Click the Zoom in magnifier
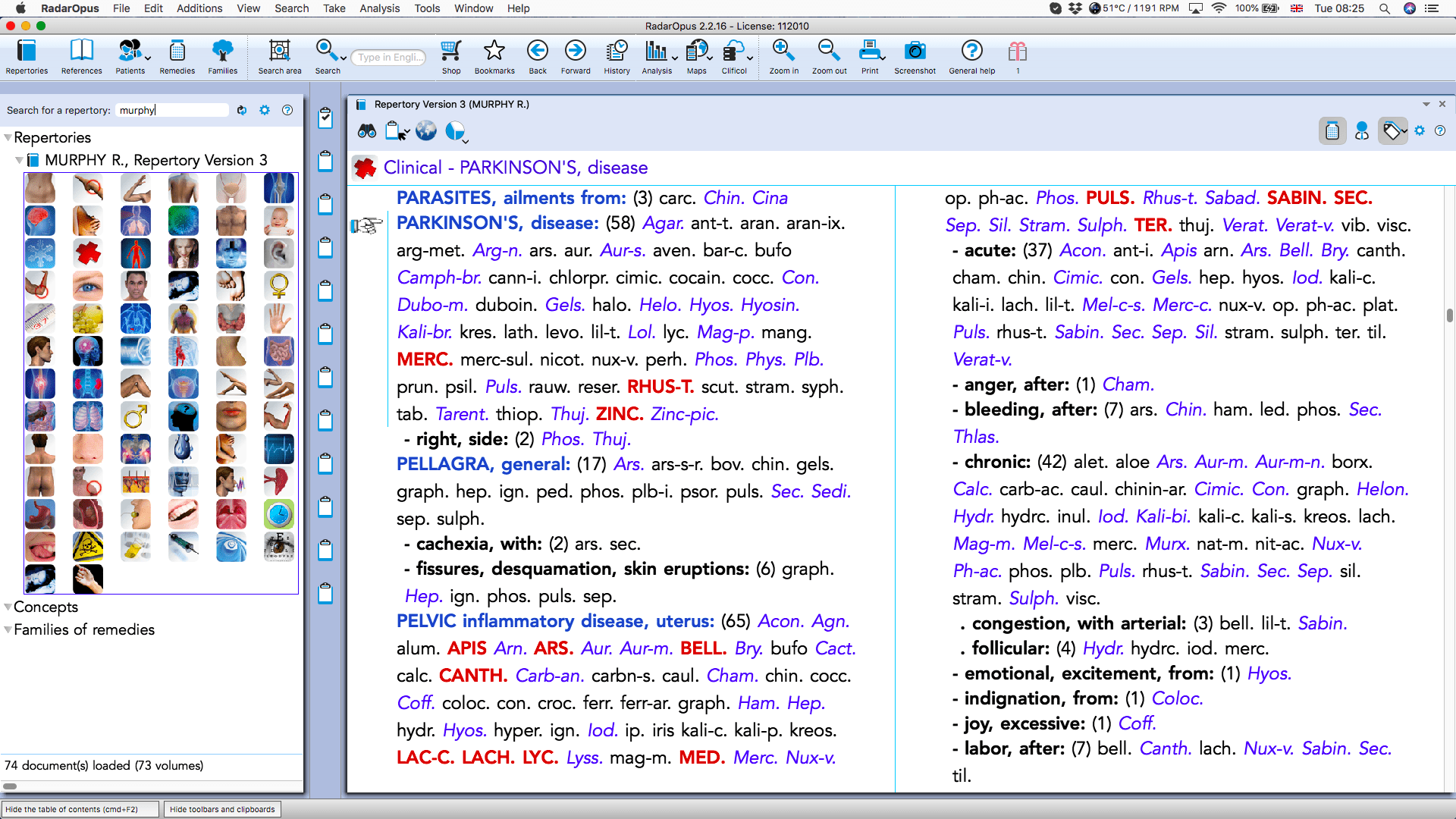 click(x=783, y=57)
